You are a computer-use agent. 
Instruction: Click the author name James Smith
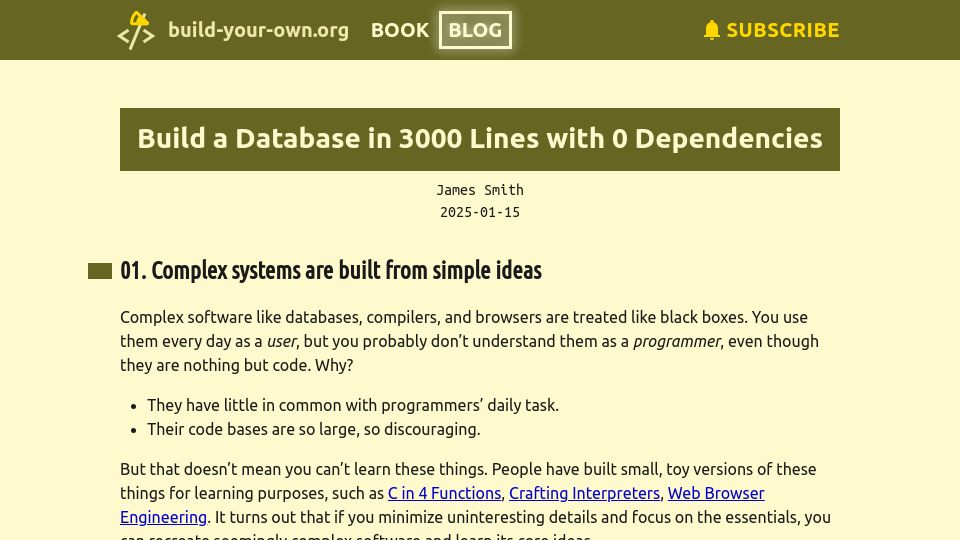tap(480, 190)
